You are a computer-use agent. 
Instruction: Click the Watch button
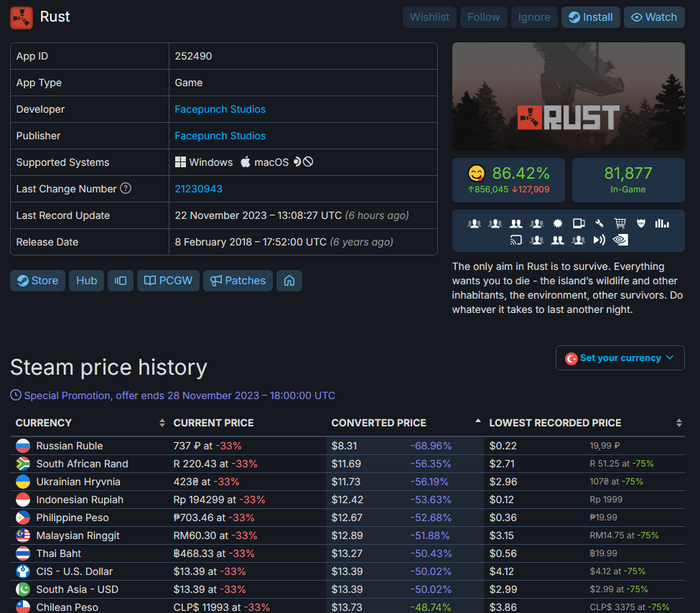(x=654, y=17)
